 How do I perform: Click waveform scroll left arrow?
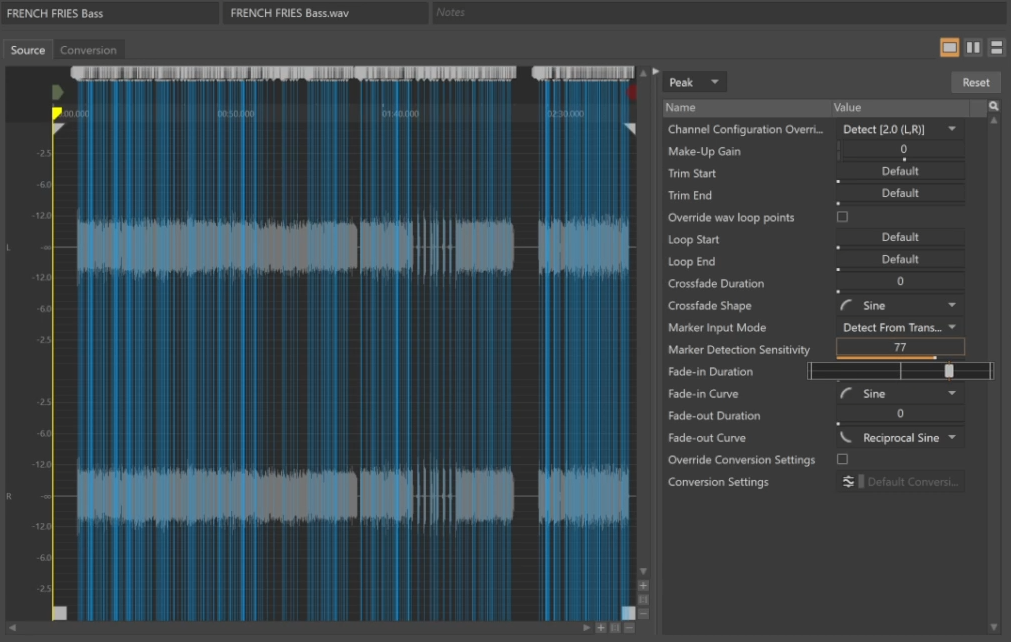tap(12, 627)
